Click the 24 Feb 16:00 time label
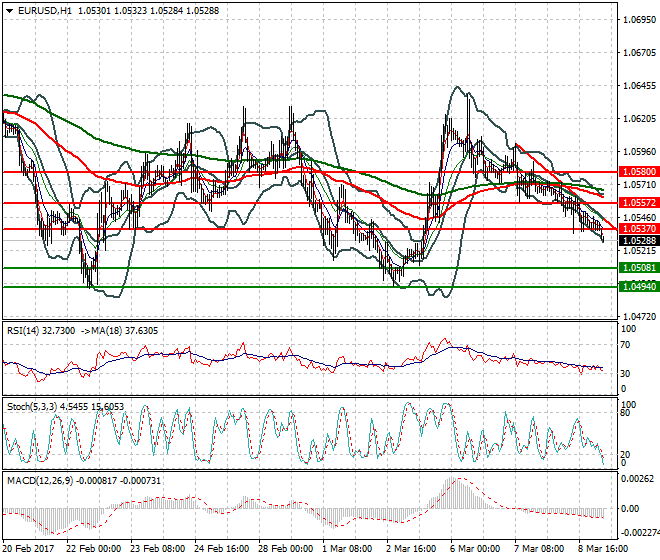This screenshot has height=560, width=660. pos(221,549)
